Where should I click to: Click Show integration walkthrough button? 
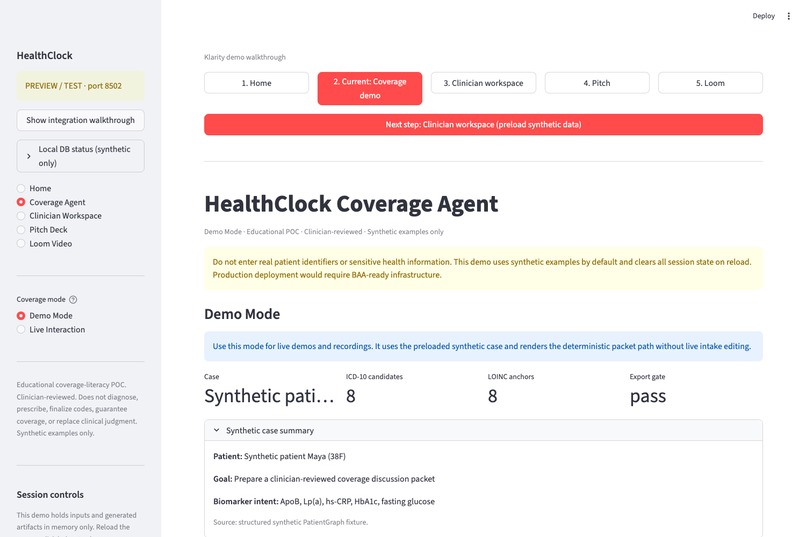pos(80,120)
